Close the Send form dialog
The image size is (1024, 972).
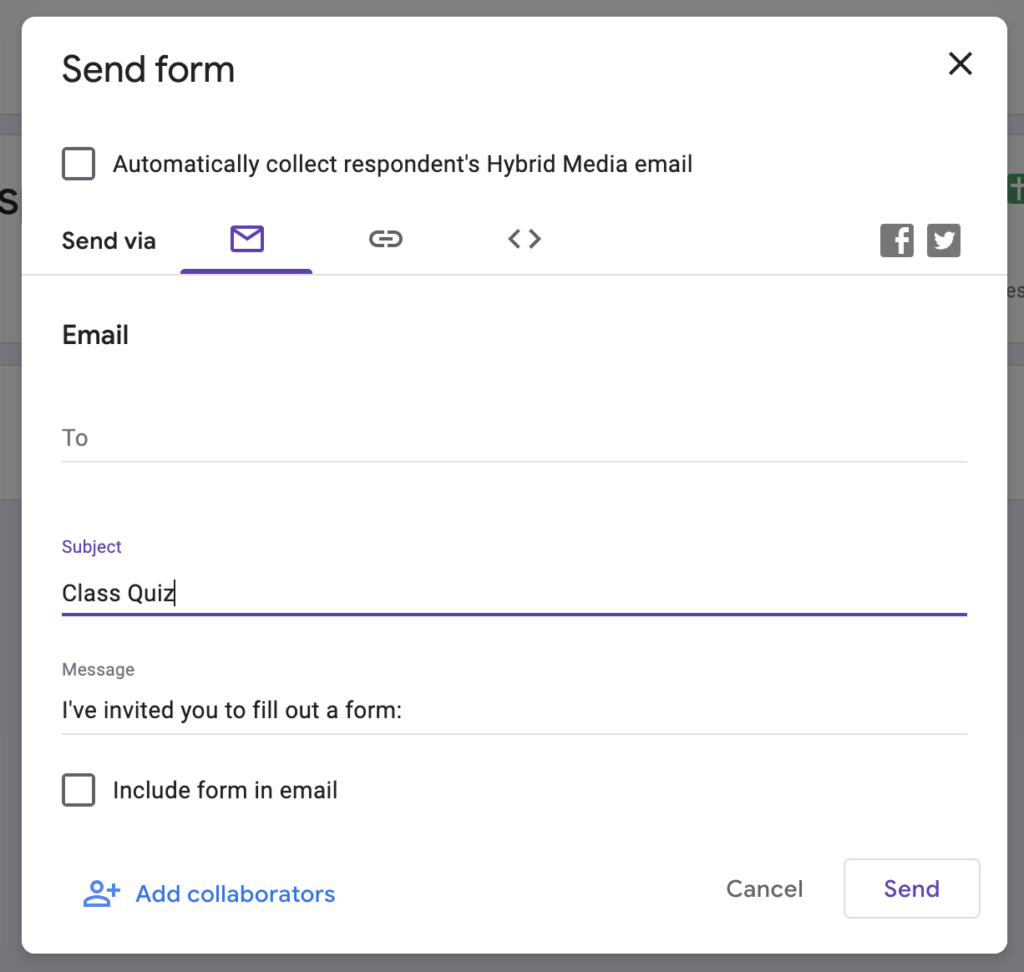(x=960, y=64)
